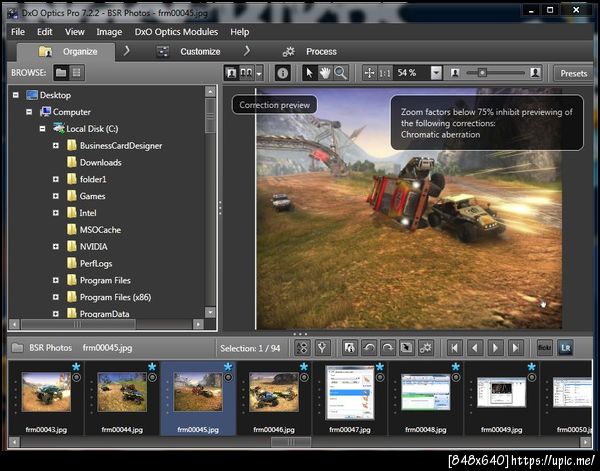
Task: Switch browse mode to folder view icon
Action: pyautogui.click(x=61, y=73)
